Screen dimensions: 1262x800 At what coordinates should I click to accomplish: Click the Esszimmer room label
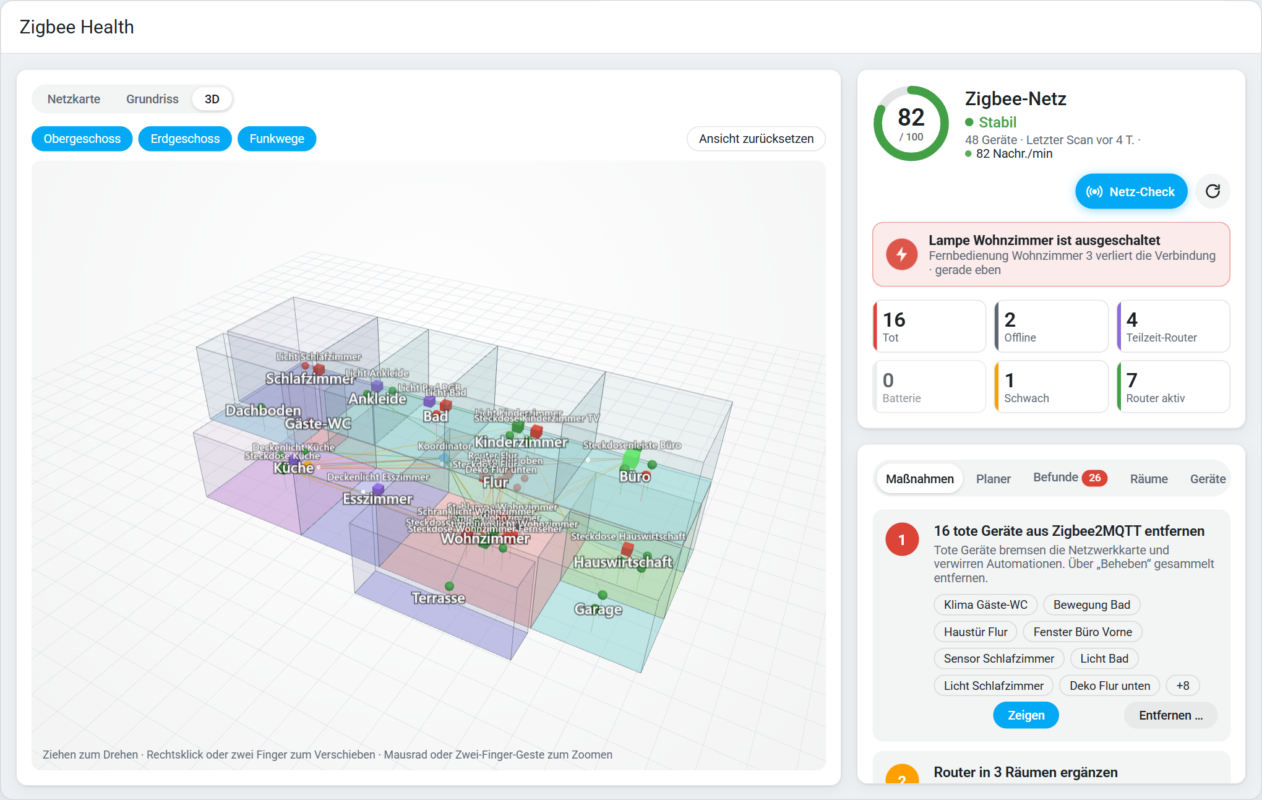coord(378,499)
